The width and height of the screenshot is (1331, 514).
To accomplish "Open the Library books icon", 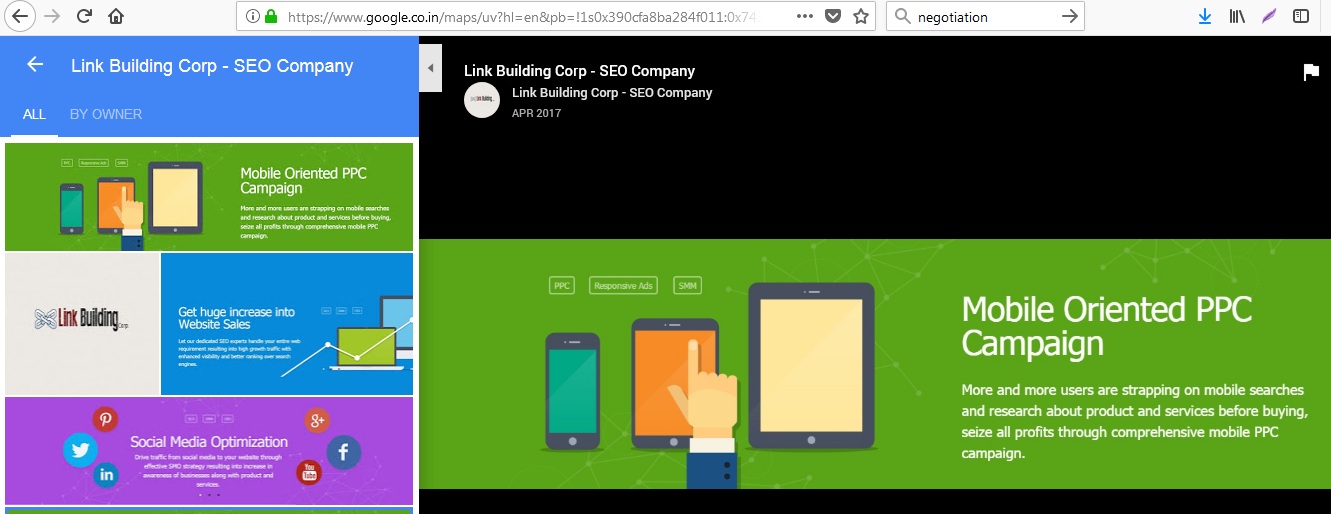I will (1238, 16).
